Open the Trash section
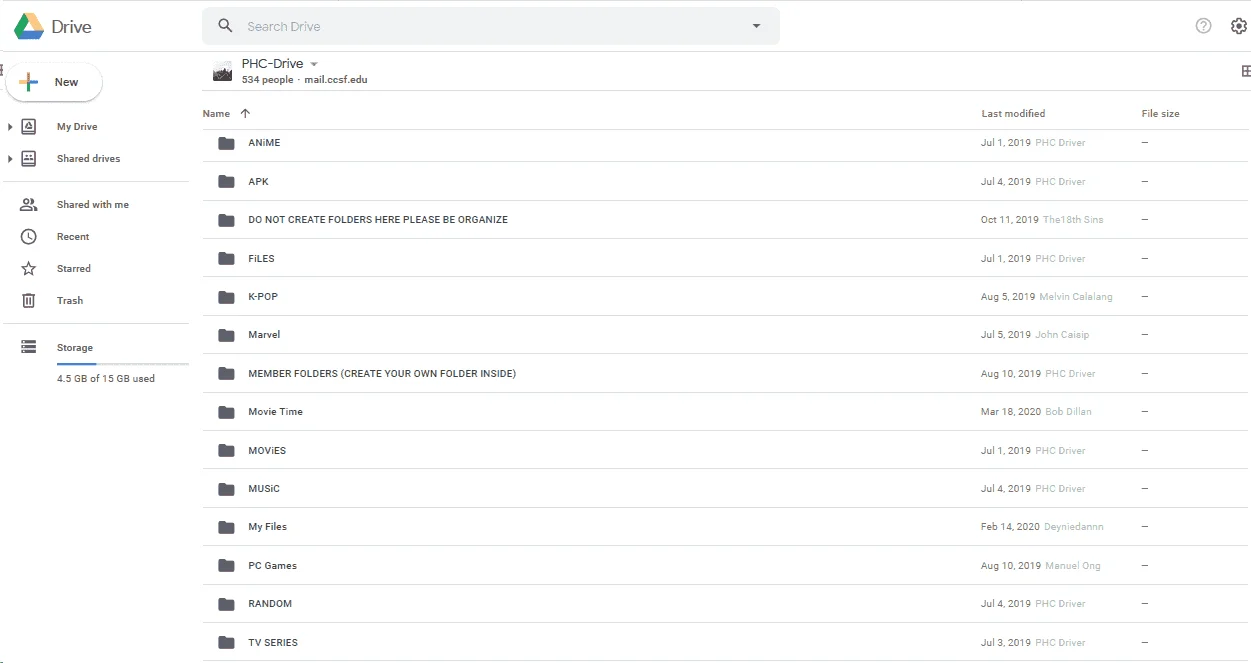 click(x=70, y=301)
